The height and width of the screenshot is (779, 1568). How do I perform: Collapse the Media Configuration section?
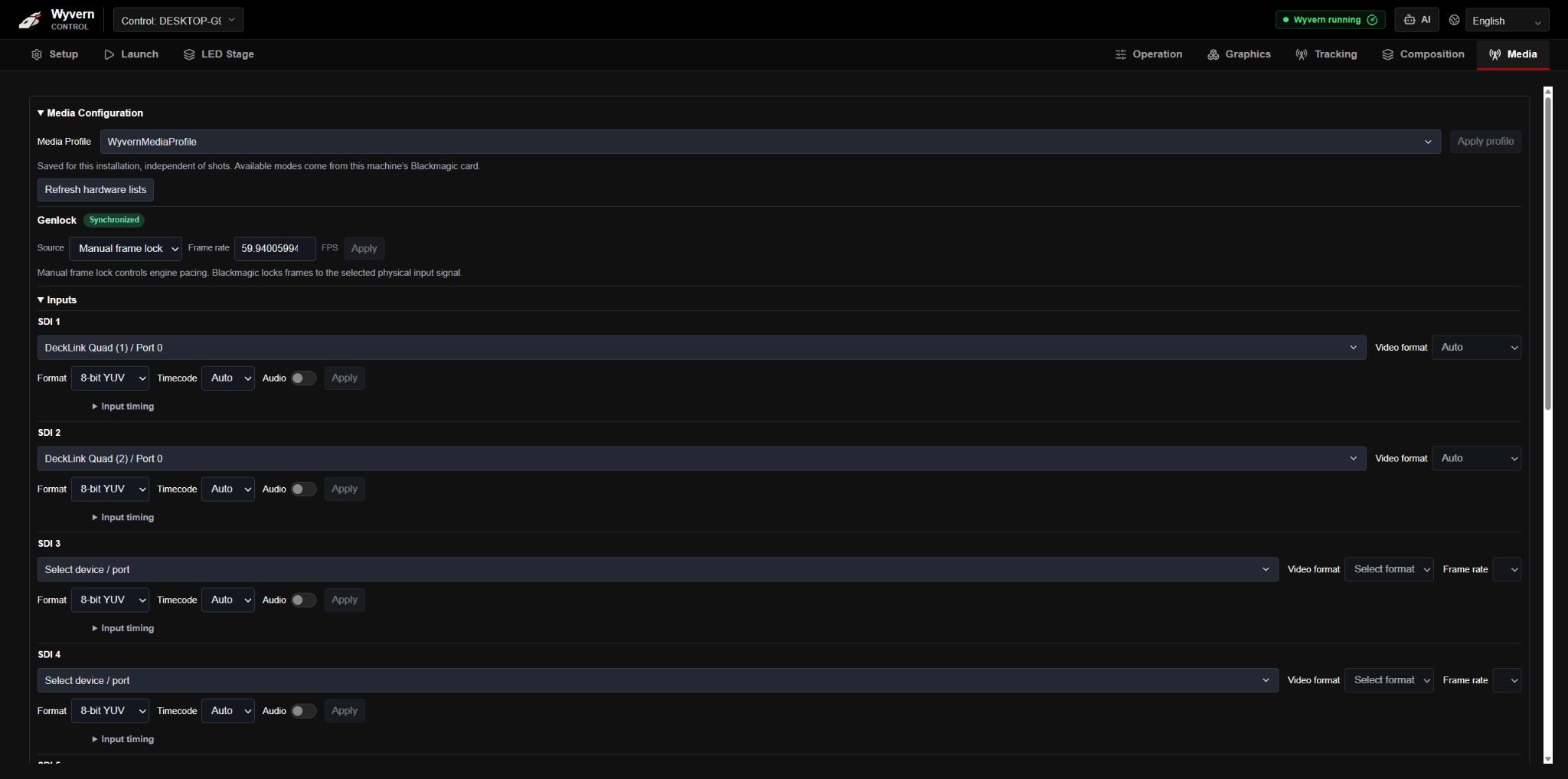tap(90, 113)
